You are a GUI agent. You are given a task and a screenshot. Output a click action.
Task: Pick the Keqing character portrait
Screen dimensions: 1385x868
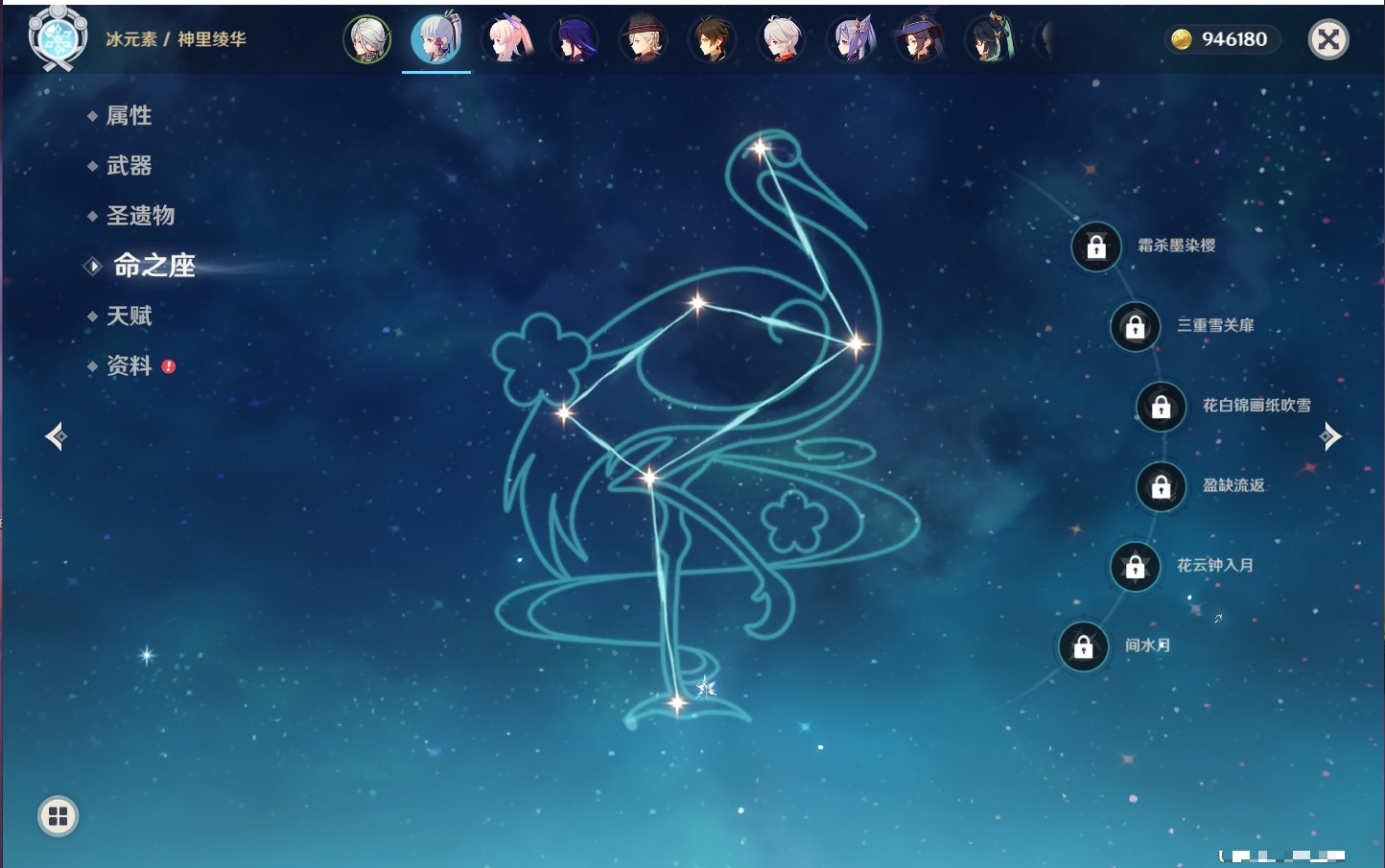pos(851,39)
